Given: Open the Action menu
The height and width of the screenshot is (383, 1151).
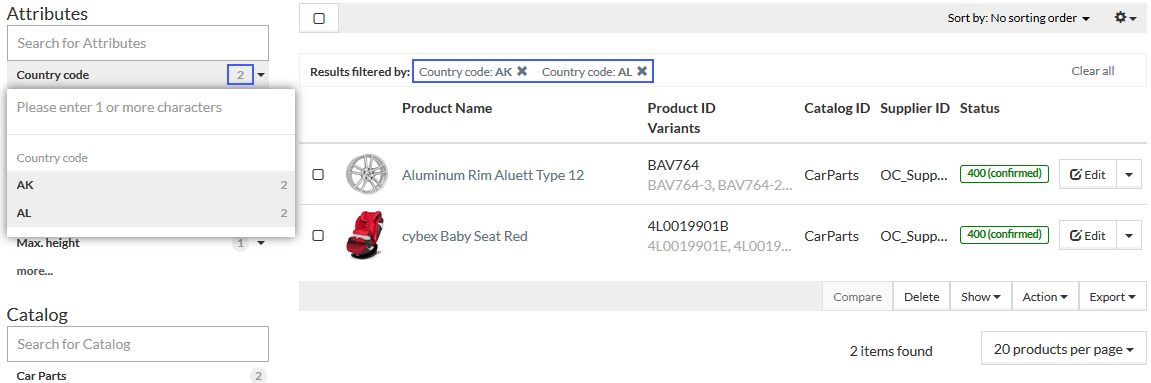Looking at the screenshot, I should coord(1045,296).
